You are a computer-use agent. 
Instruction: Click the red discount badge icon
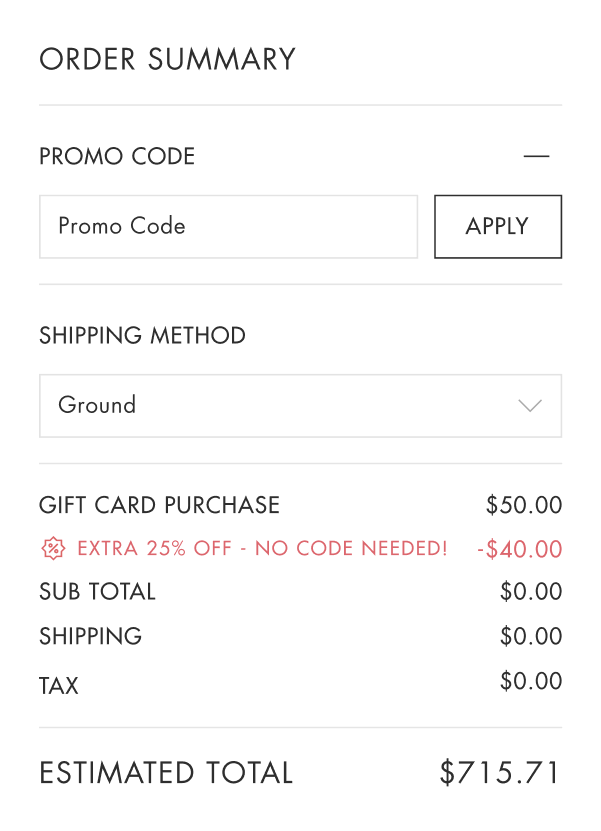pyautogui.click(x=53, y=548)
